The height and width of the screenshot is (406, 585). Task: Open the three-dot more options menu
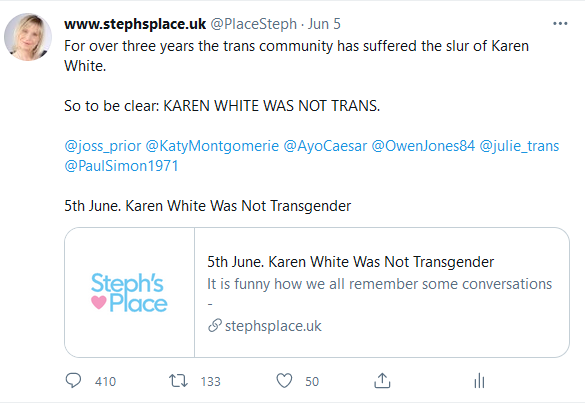pos(560,24)
